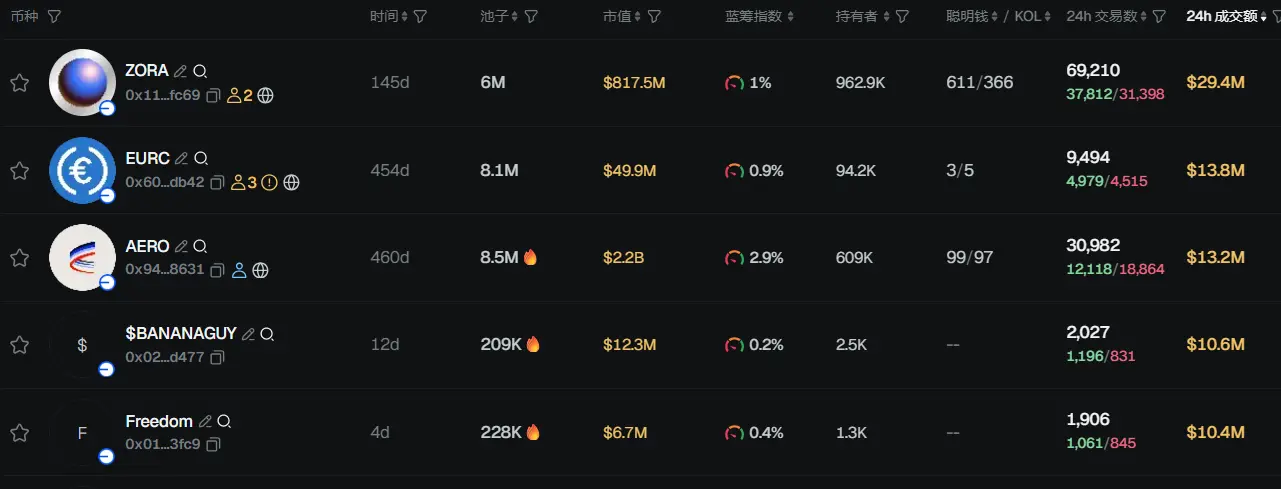Click the blue-chip index gauge for AERO
This screenshot has height=489, width=1281.
(x=734, y=258)
